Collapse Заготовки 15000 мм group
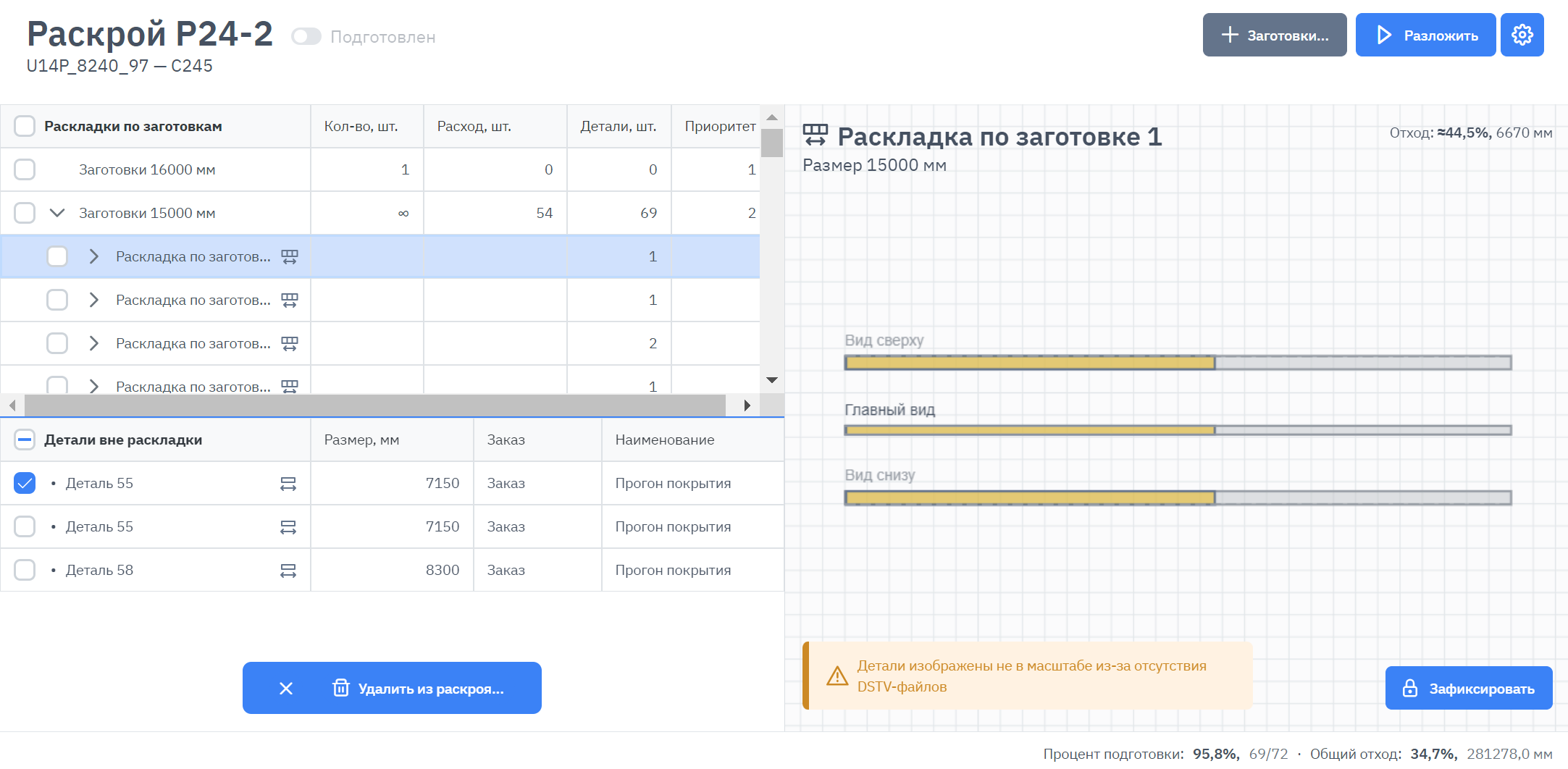Image resolution: width=1568 pixels, height=769 pixels. click(57, 213)
